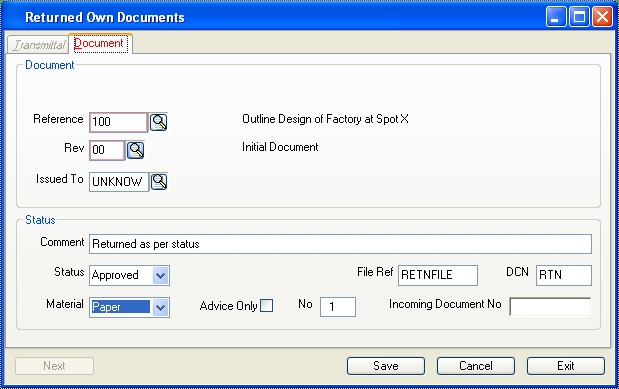
Task: Focus the Comment text field
Action: (340, 244)
